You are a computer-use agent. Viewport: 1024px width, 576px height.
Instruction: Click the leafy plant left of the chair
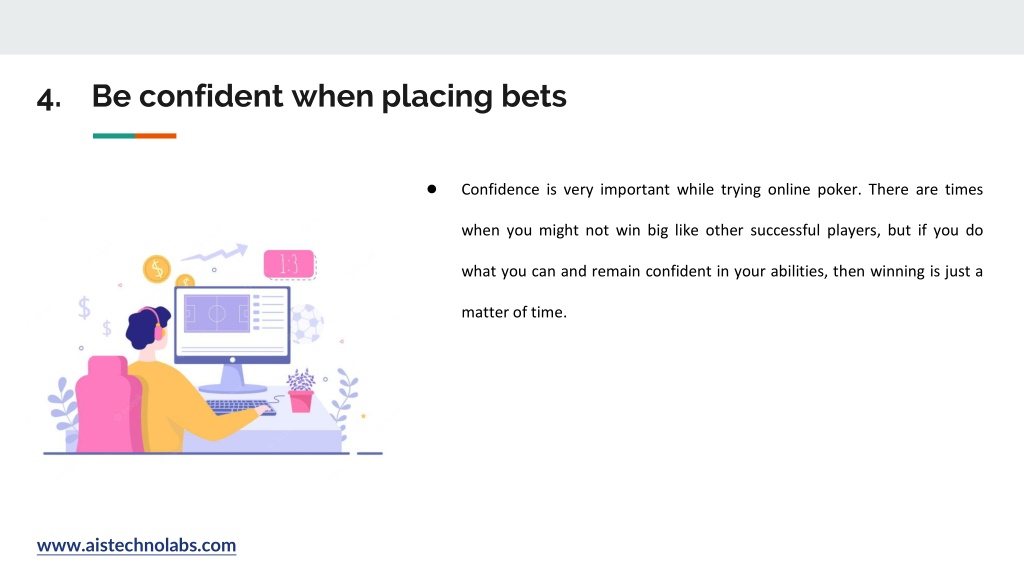[63, 406]
